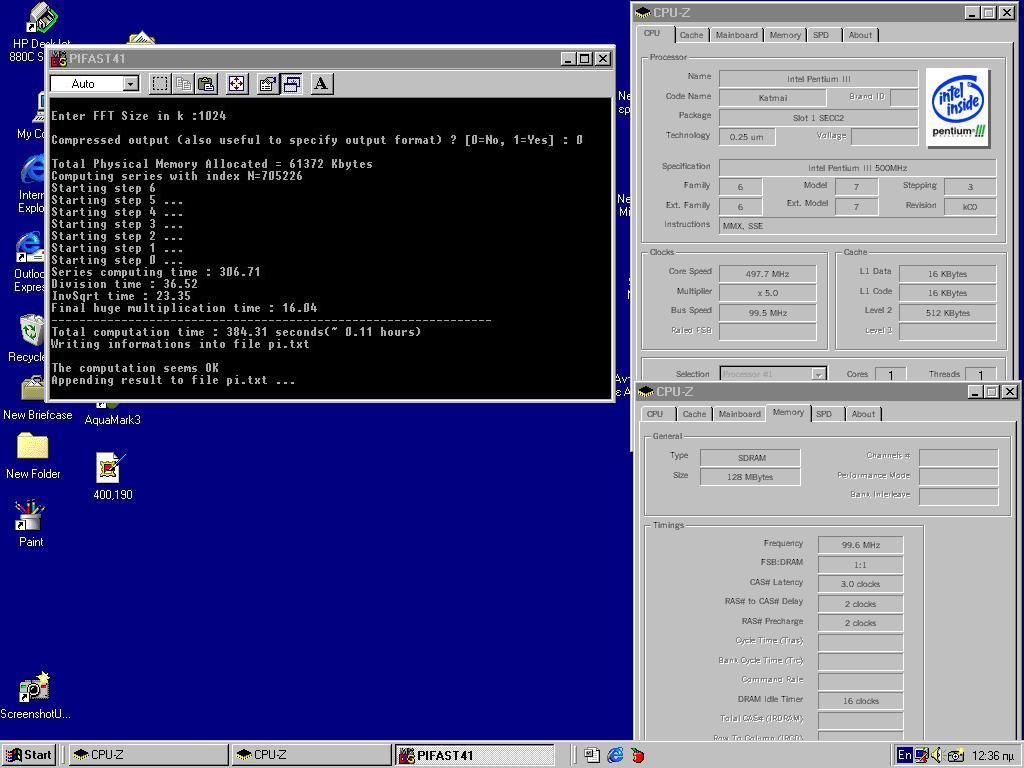Open About tab in lower CPU-Z window
This screenshot has height=768, width=1024.
tap(863, 414)
